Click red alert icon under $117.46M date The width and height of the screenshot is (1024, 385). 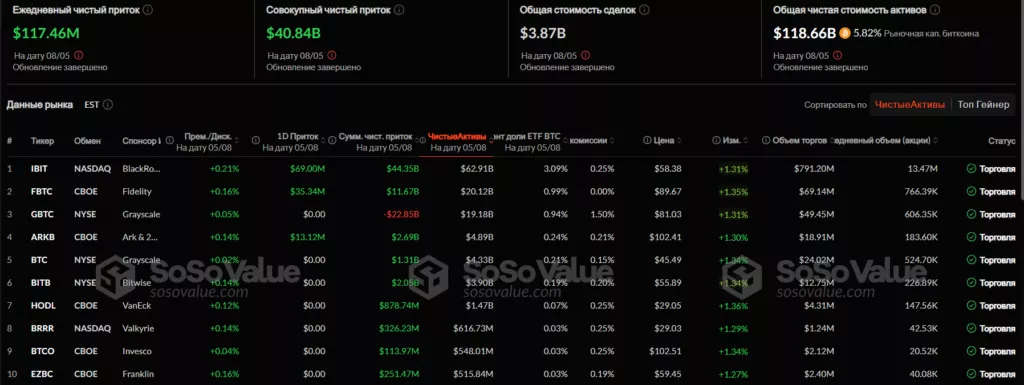tap(79, 55)
